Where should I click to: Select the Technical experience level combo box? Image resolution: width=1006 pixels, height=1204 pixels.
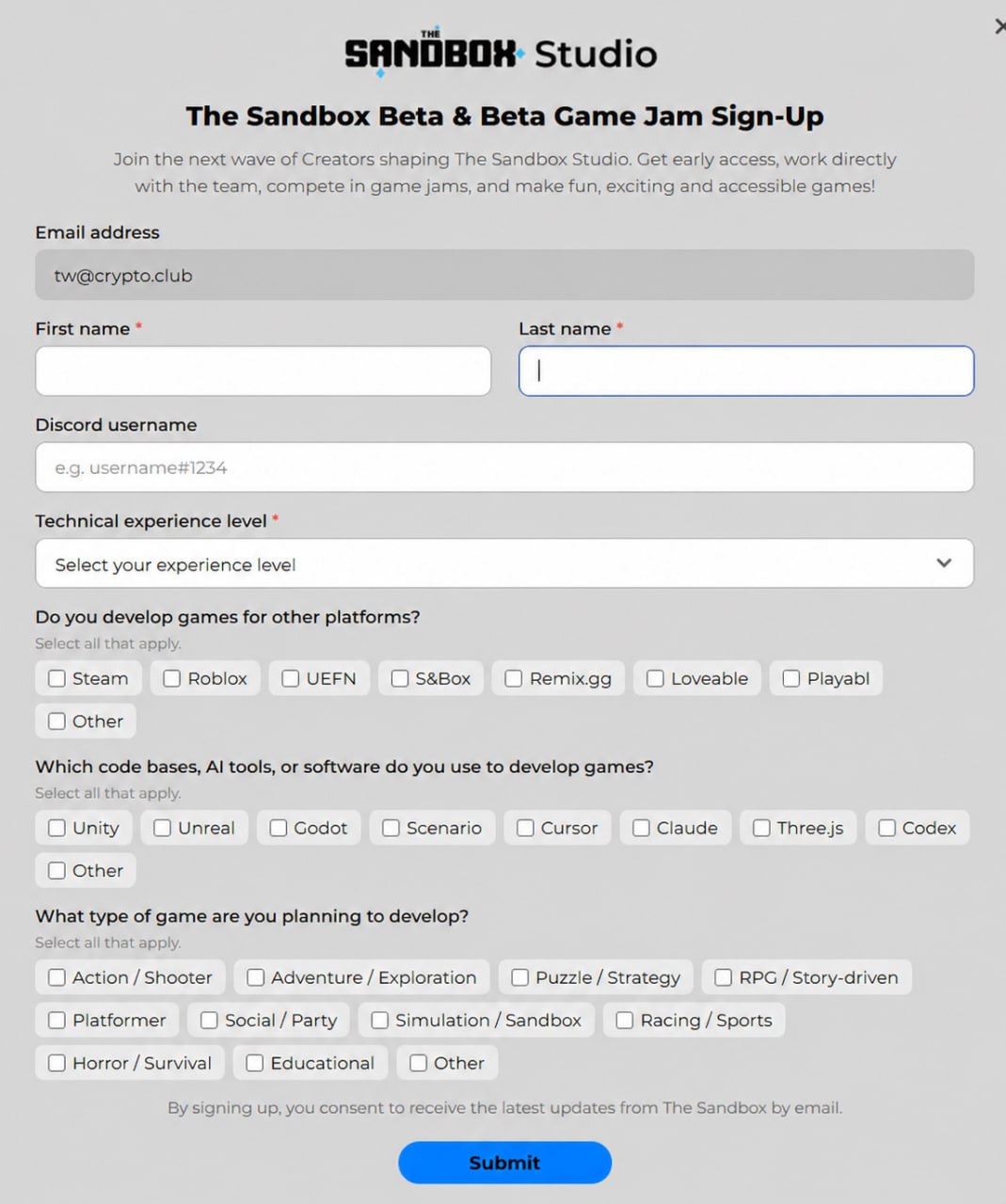click(x=504, y=563)
